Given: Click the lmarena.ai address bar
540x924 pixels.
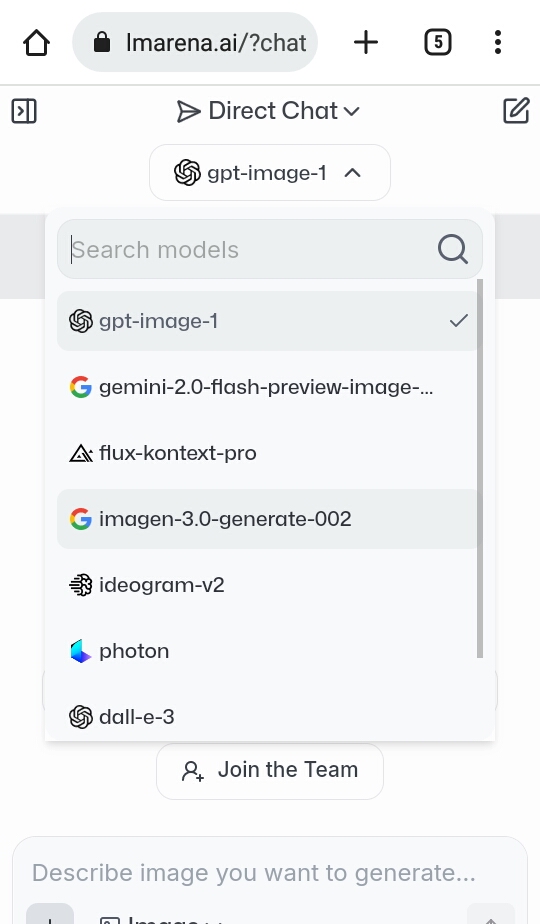Looking at the screenshot, I should [195, 42].
